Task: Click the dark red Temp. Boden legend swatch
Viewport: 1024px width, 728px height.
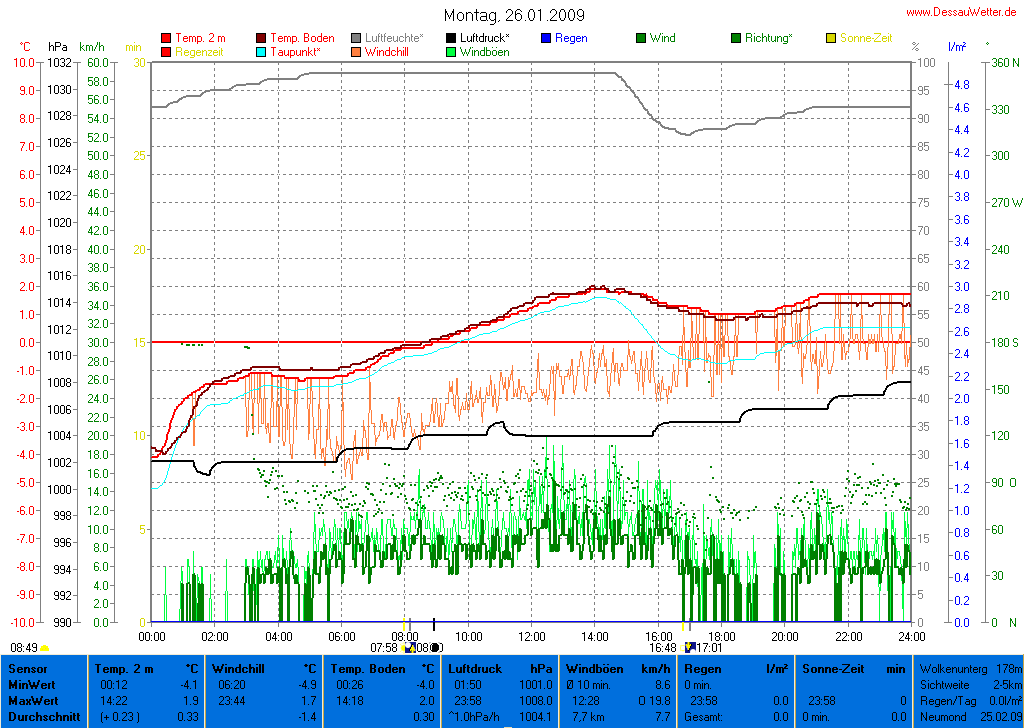Action: [262, 38]
